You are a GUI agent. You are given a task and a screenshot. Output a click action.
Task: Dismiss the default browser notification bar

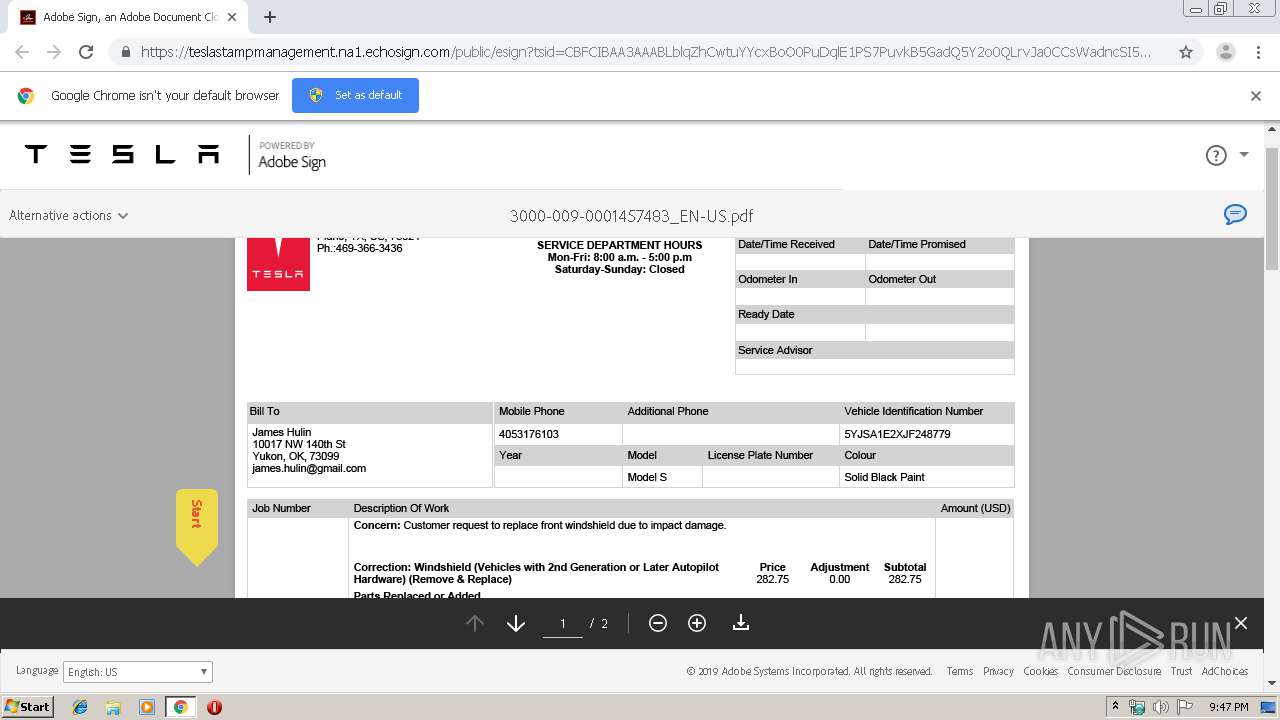pyautogui.click(x=1256, y=96)
